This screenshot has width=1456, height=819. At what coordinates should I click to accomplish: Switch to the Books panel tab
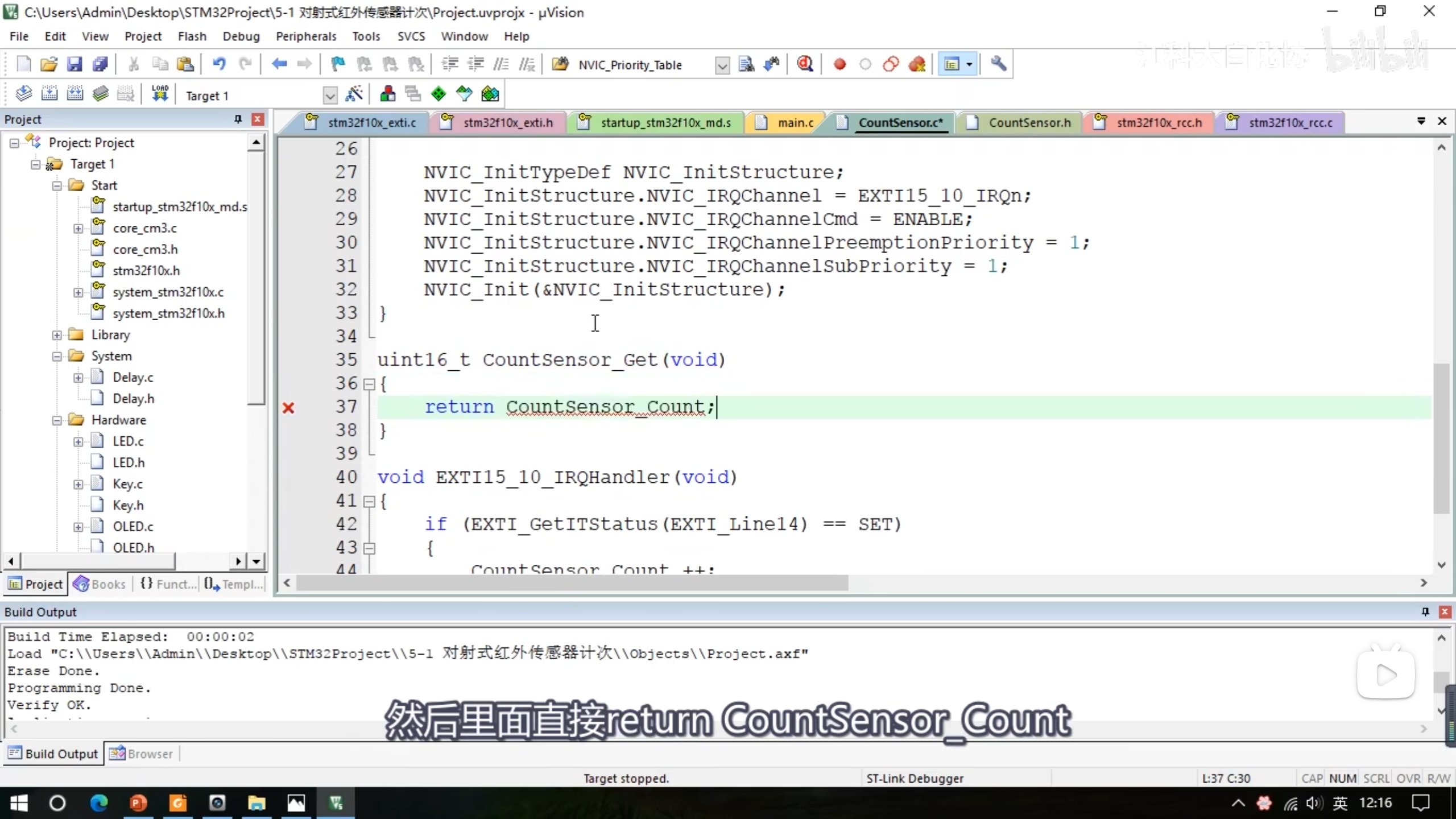pyautogui.click(x=100, y=584)
